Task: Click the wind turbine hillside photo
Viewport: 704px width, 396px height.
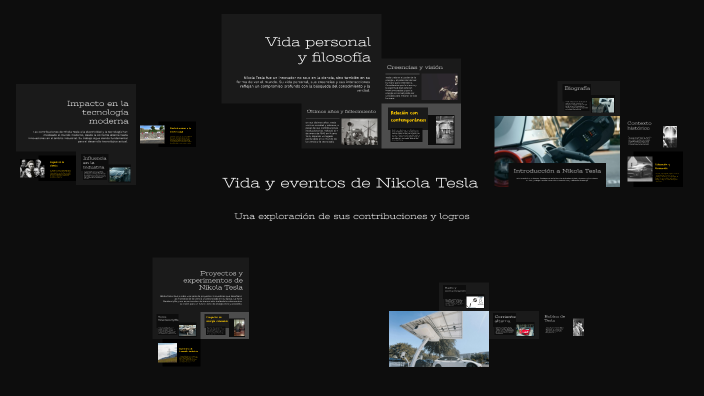Action: point(167,353)
